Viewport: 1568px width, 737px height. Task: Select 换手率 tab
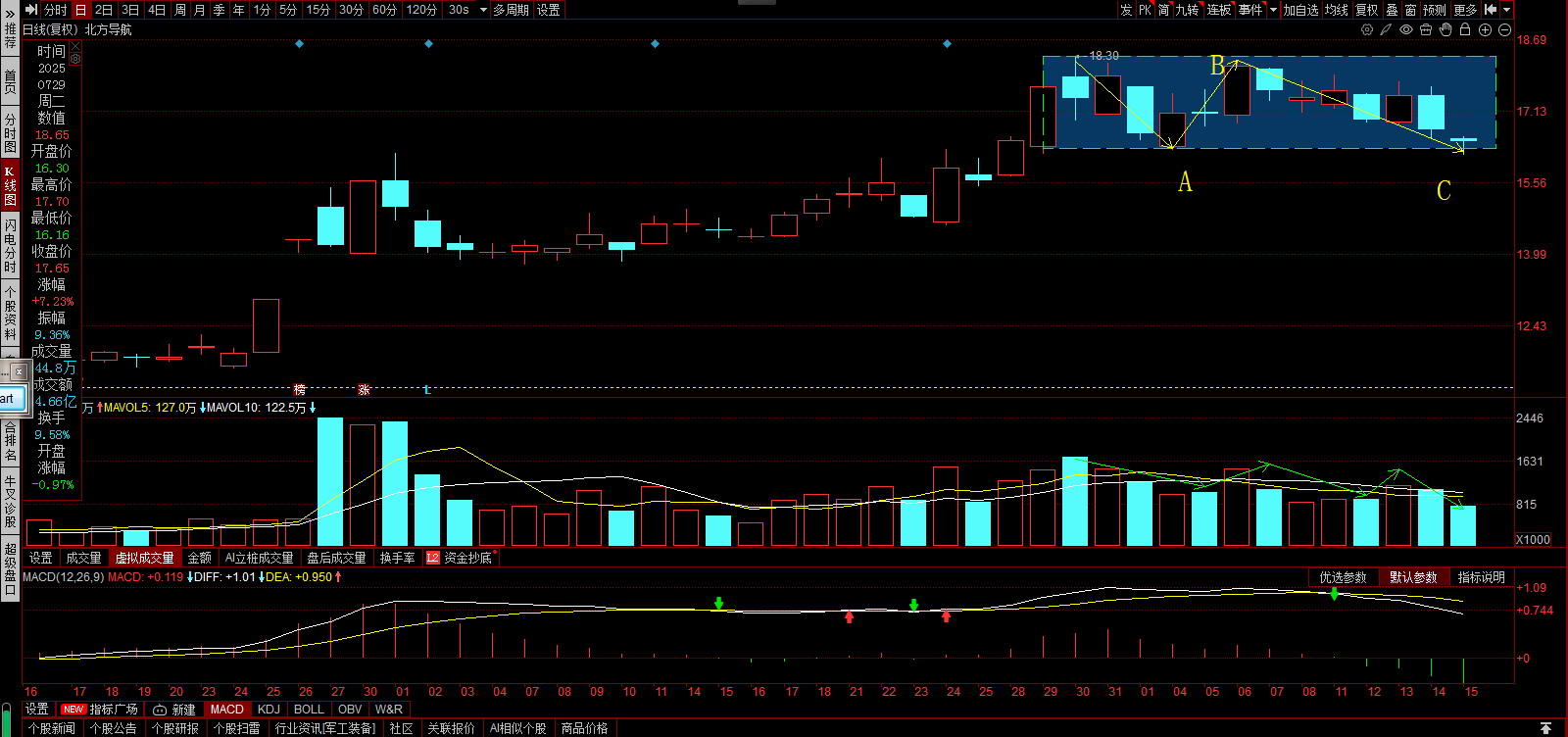click(397, 558)
